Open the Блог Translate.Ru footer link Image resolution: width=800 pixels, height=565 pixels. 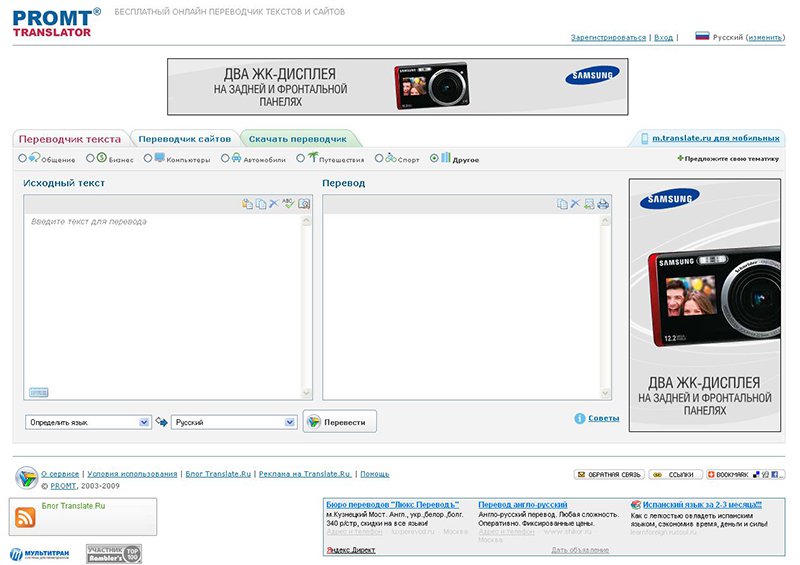coord(218,474)
